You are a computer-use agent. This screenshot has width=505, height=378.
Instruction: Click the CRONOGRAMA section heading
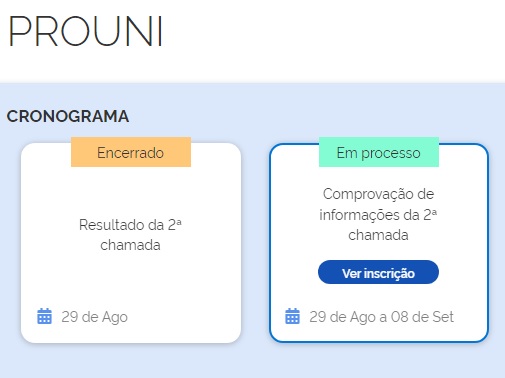pos(68,116)
